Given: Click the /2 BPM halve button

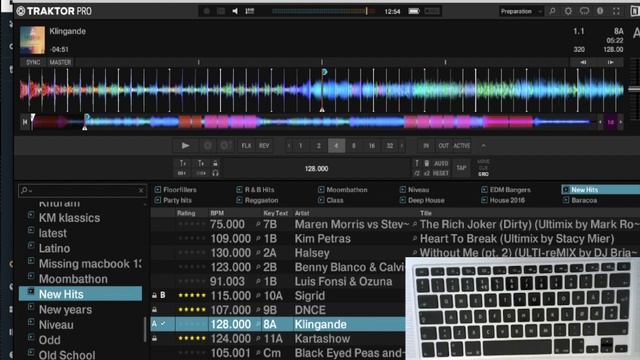Looking at the screenshot, I should (x=417, y=173).
